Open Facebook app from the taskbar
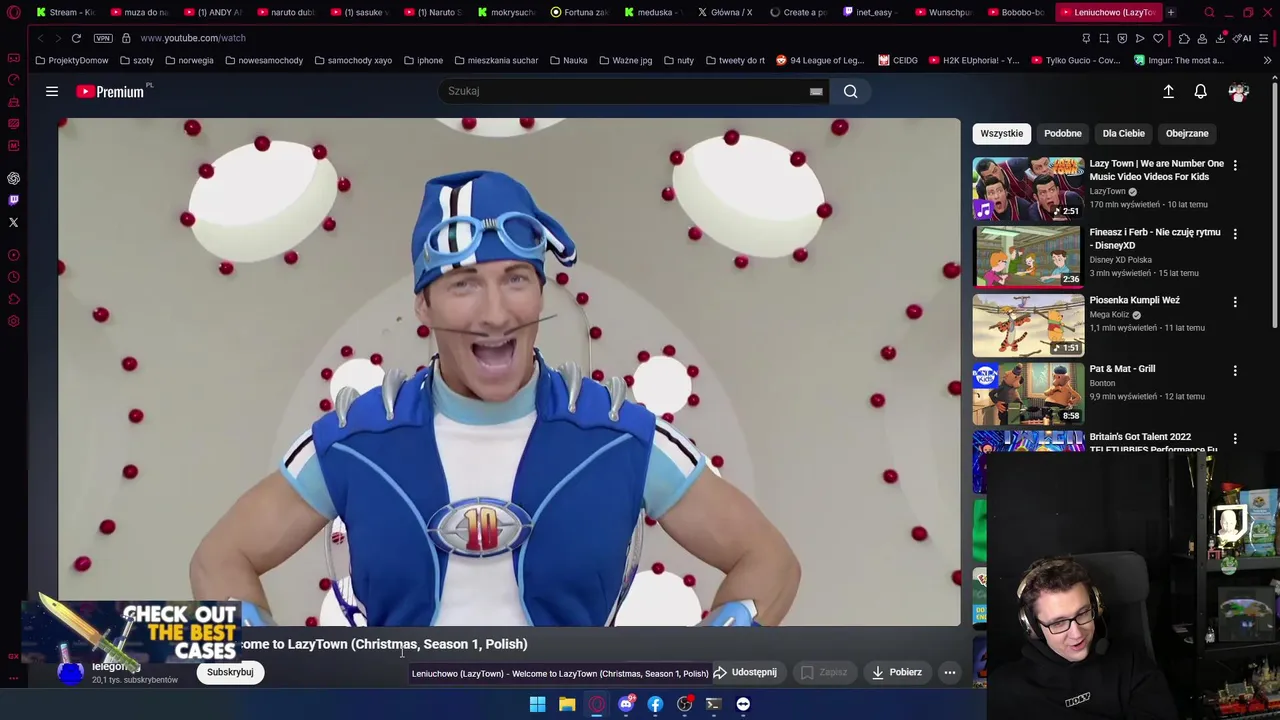 [655, 704]
